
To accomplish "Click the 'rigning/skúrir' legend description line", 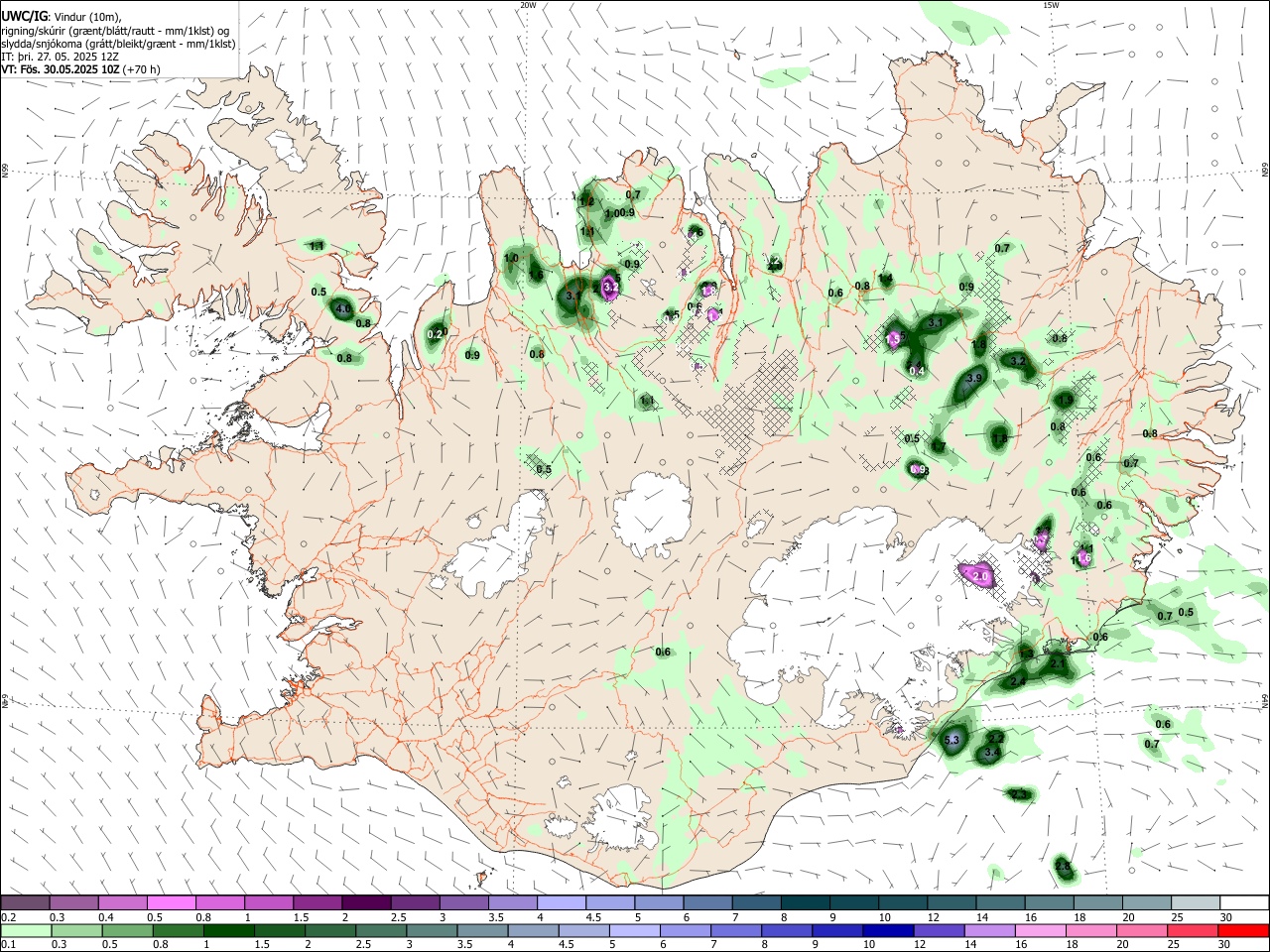I will [115, 31].
